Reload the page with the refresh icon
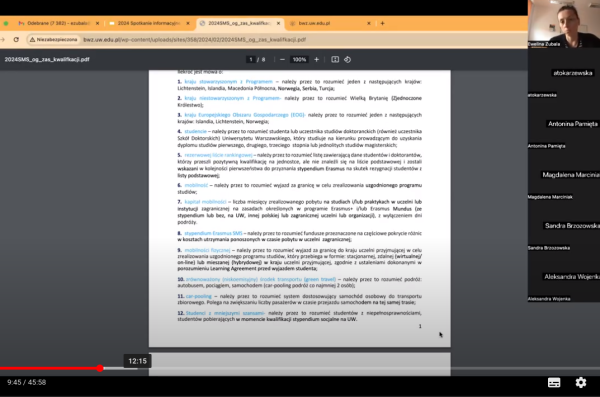The height and width of the screenshot is (397, 600). [16, 39]
